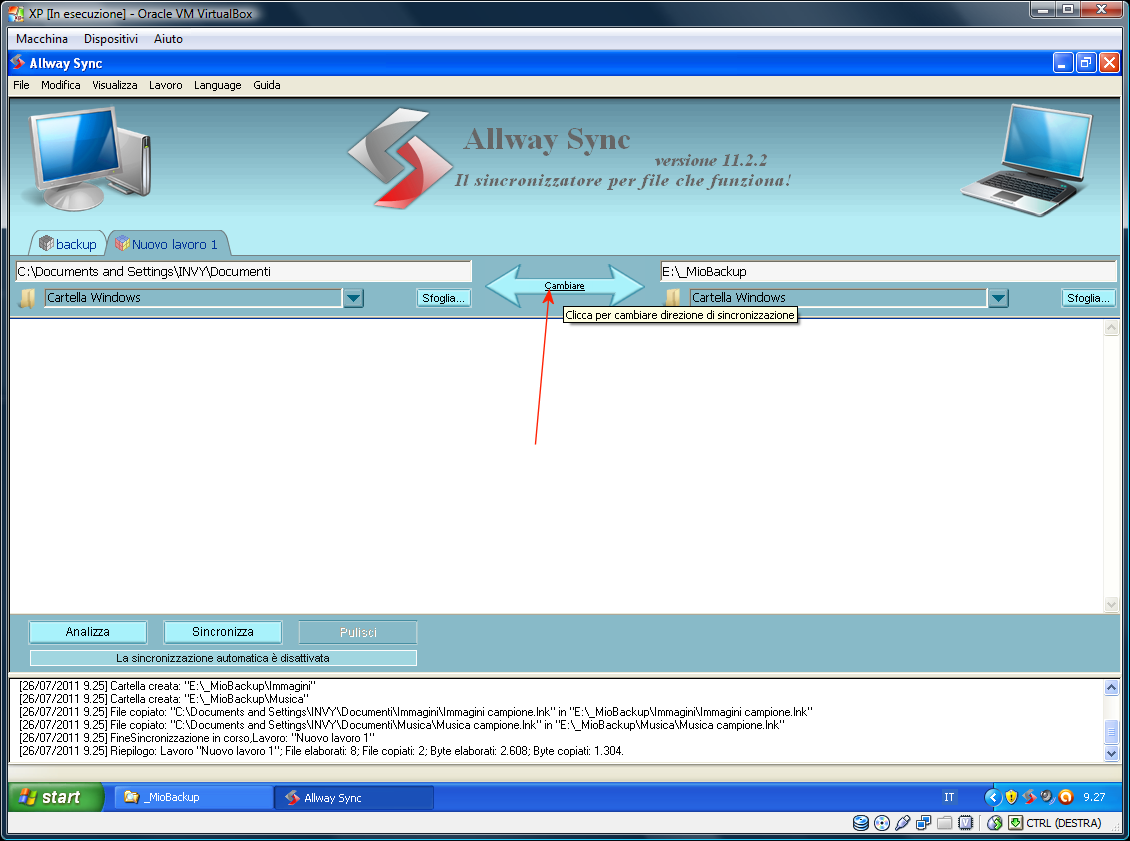1130x841 pixels.
Task: Expand the right folder type dropdown arrow
Action: [998, 298]
